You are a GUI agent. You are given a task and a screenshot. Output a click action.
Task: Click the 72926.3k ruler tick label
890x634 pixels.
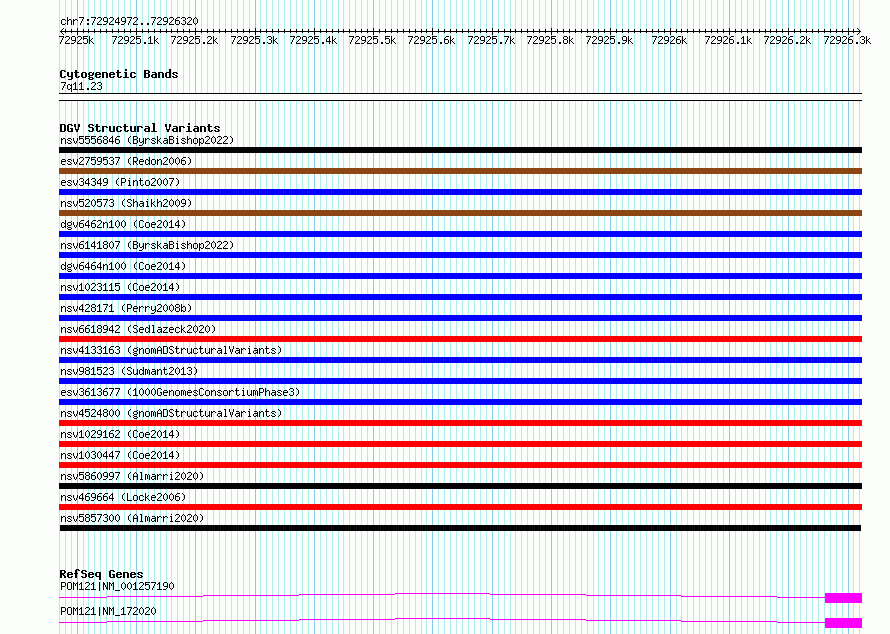[847, 40]
